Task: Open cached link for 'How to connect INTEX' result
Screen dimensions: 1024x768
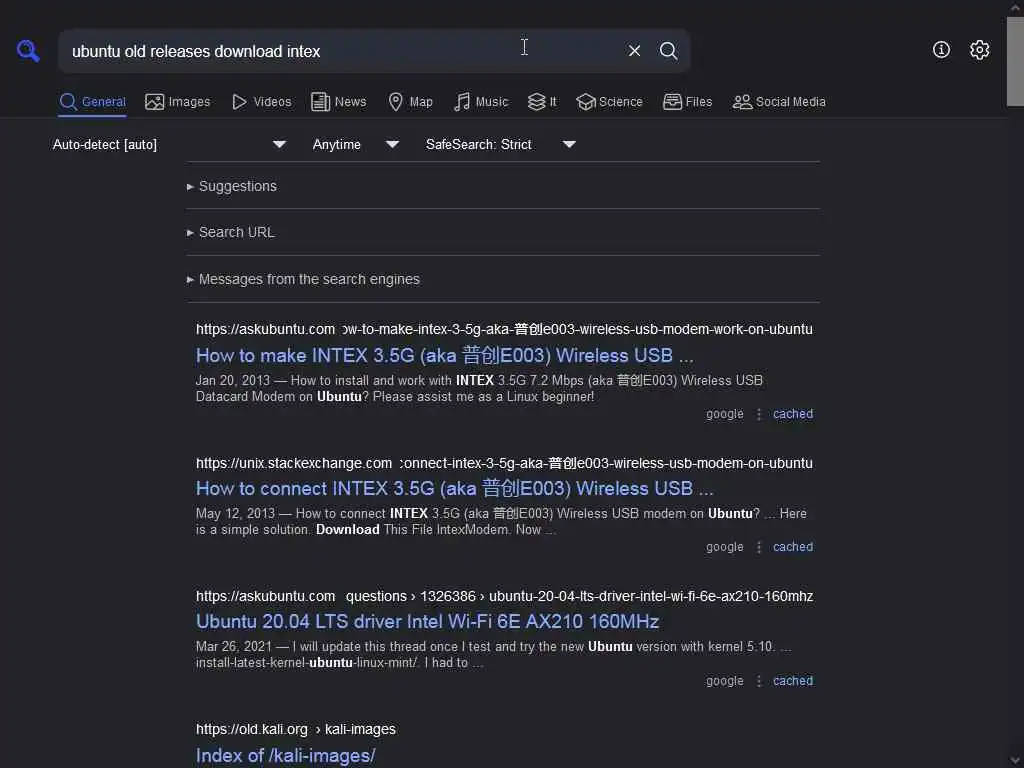Action: [x=793, y=547]
